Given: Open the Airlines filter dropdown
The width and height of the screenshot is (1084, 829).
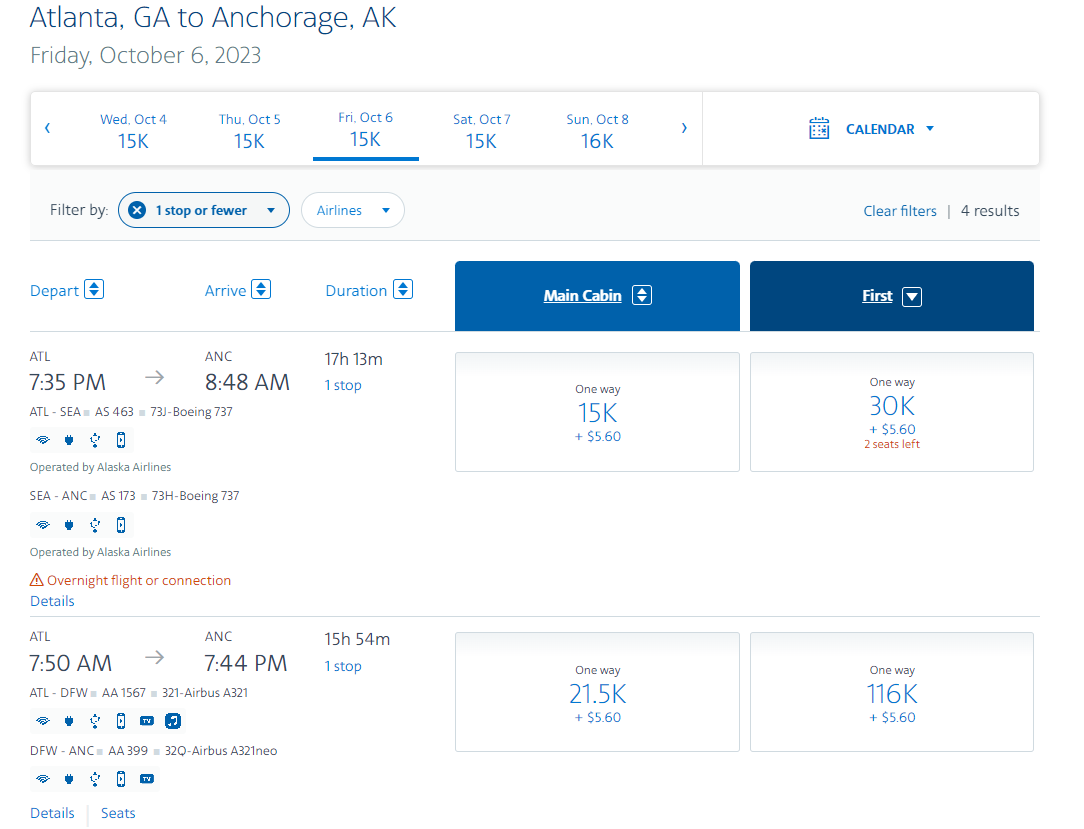Looking at the screenshot, I should (352, 210).
